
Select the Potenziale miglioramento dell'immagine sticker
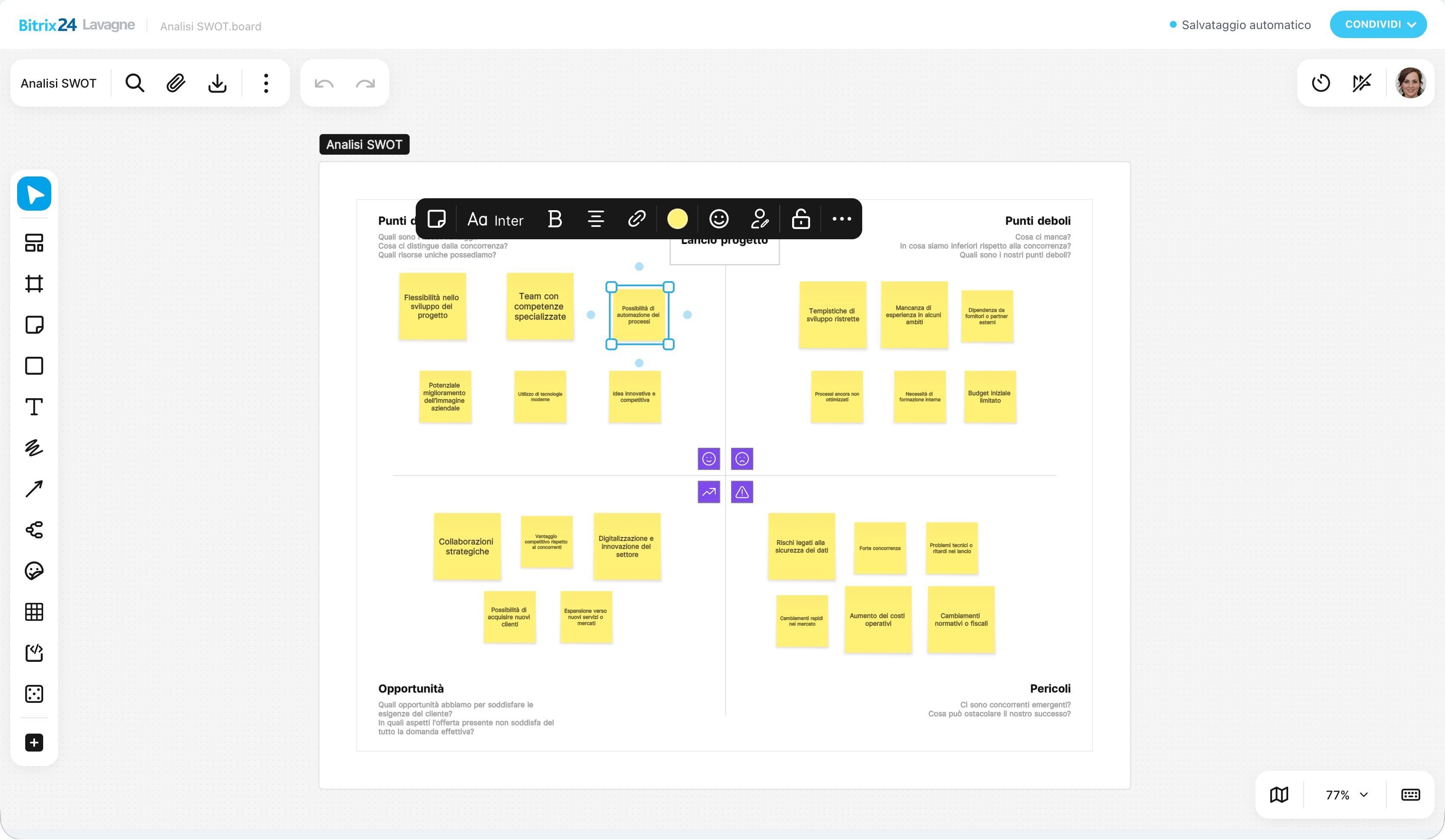point(445,397)
